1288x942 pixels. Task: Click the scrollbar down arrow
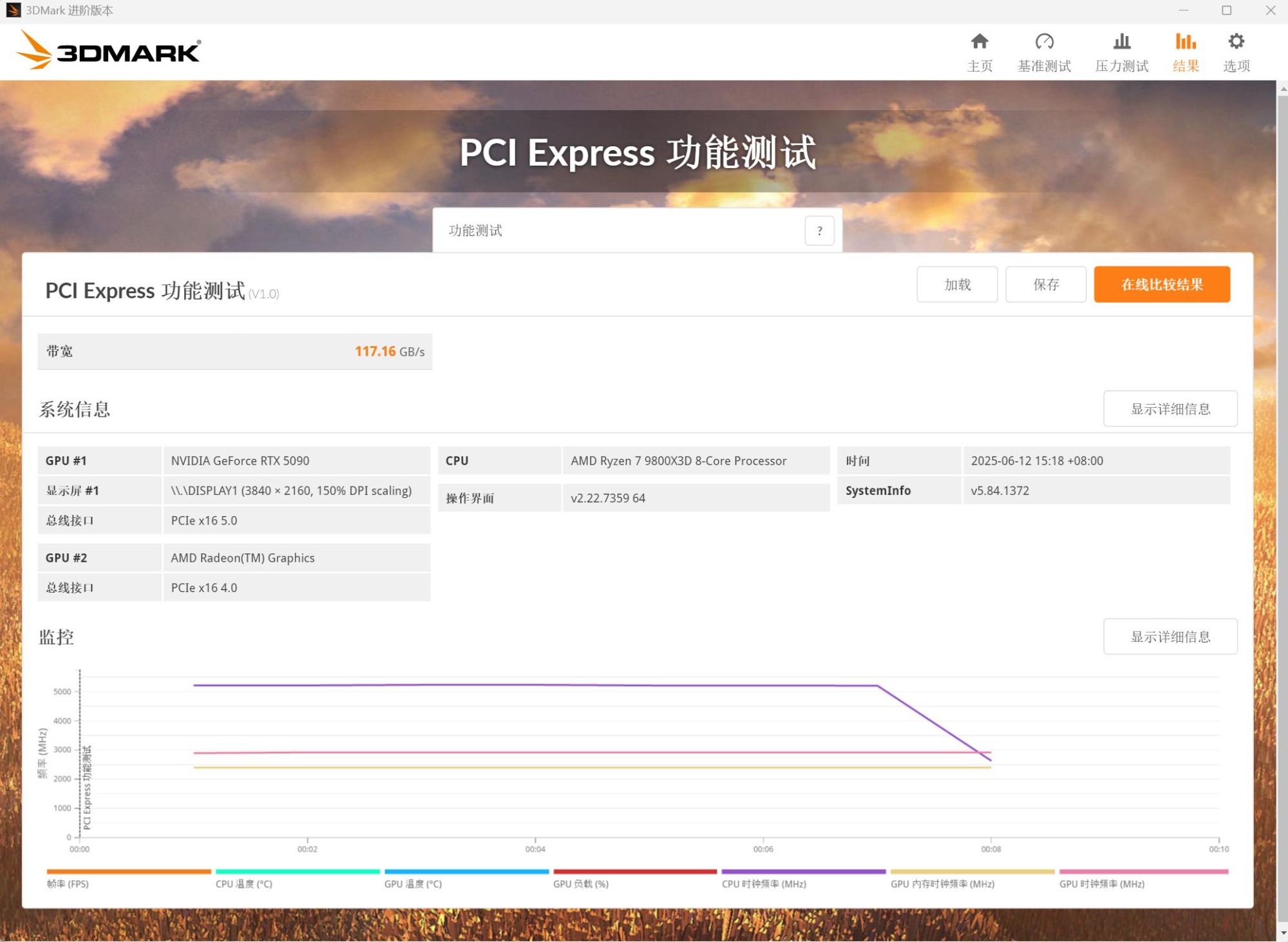pos(1282,934)
